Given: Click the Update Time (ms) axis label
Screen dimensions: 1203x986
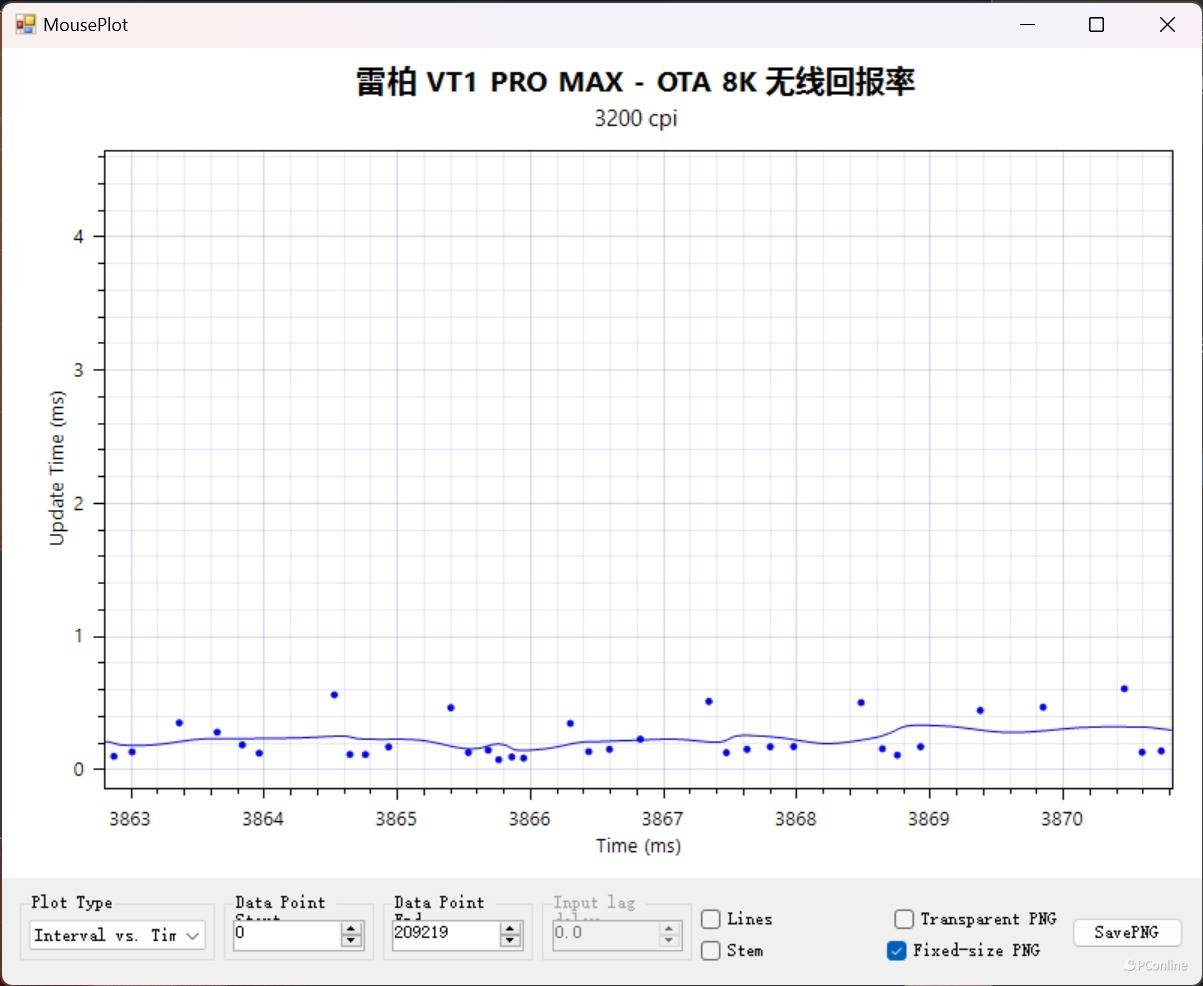Looking at the screenshot, I should [57, 468].
